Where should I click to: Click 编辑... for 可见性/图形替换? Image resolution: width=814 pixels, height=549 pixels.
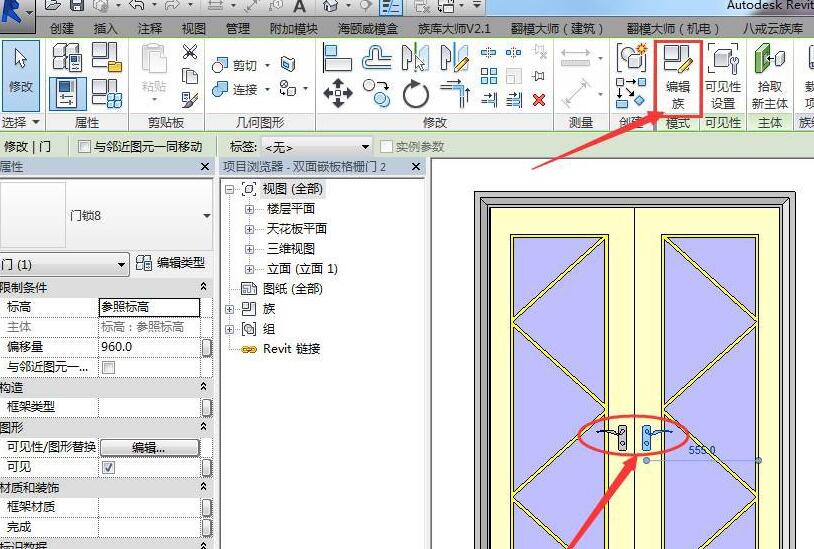pyautogui.click(x=150, y=447)
